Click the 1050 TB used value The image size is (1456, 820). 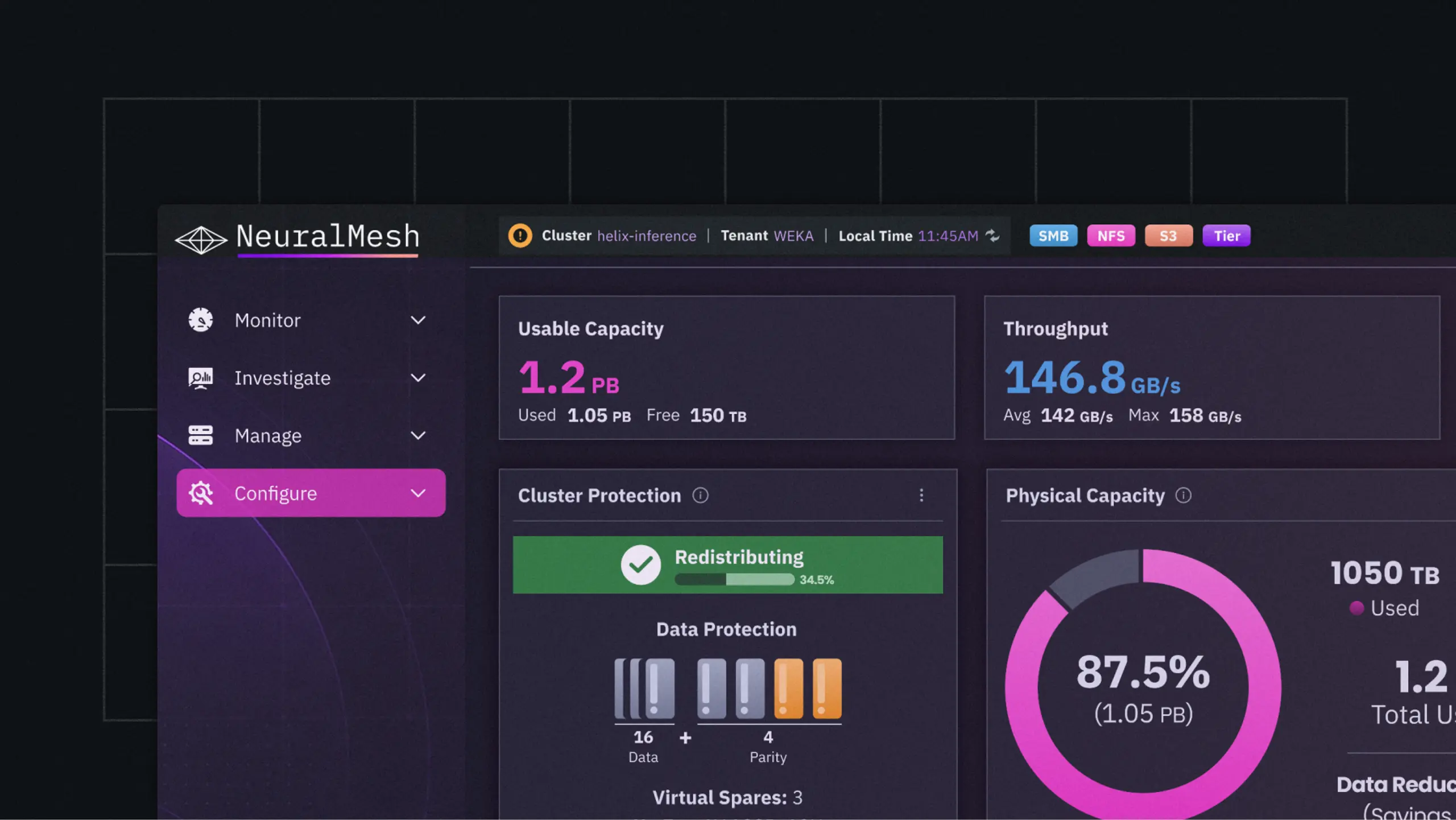(x=1385, y=574)
